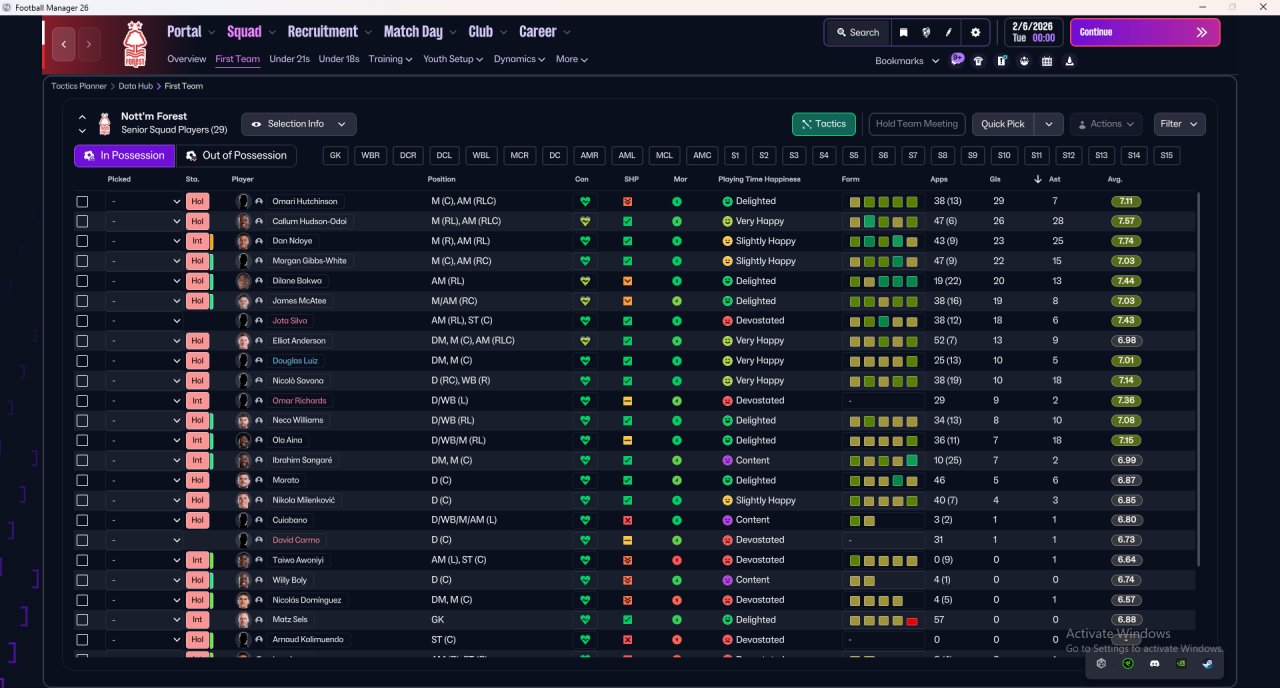Open the messages icon with 9+ badge
Viewport: 1280px width, 688px height.
(957, 60)
